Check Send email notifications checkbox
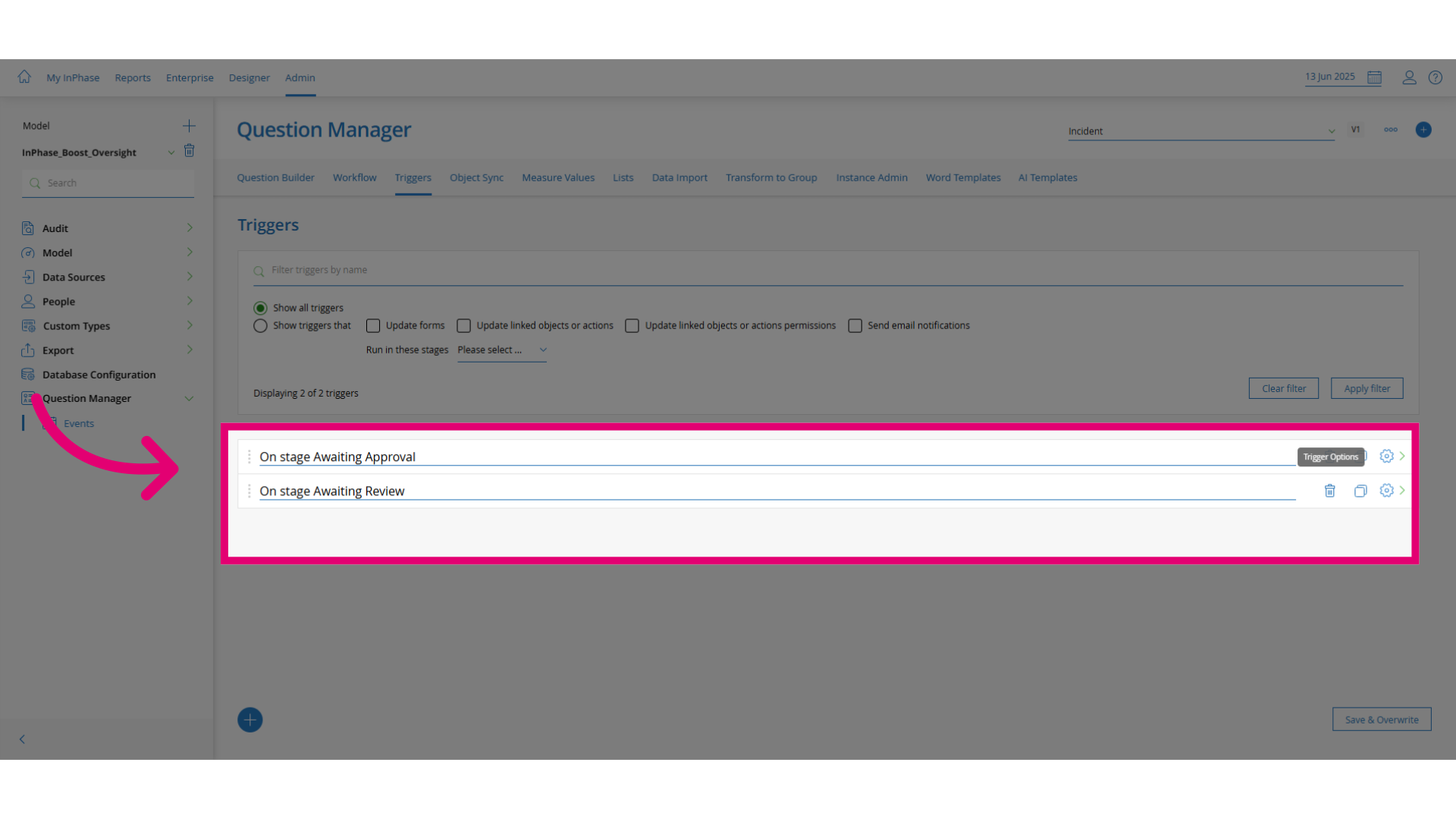 (x=855, y=325)
